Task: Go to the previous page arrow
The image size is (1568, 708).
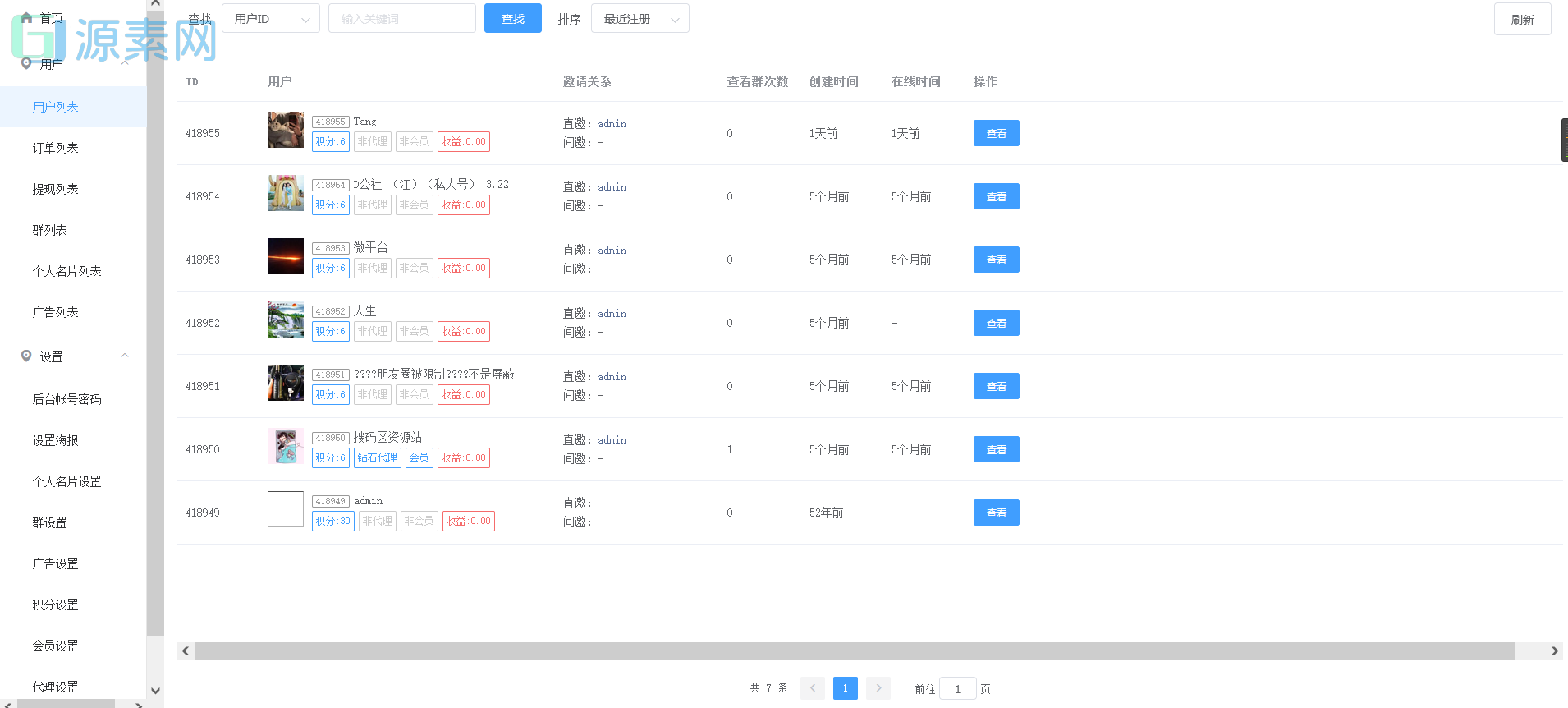Action: pyautogui.click(x=812, y=688)
